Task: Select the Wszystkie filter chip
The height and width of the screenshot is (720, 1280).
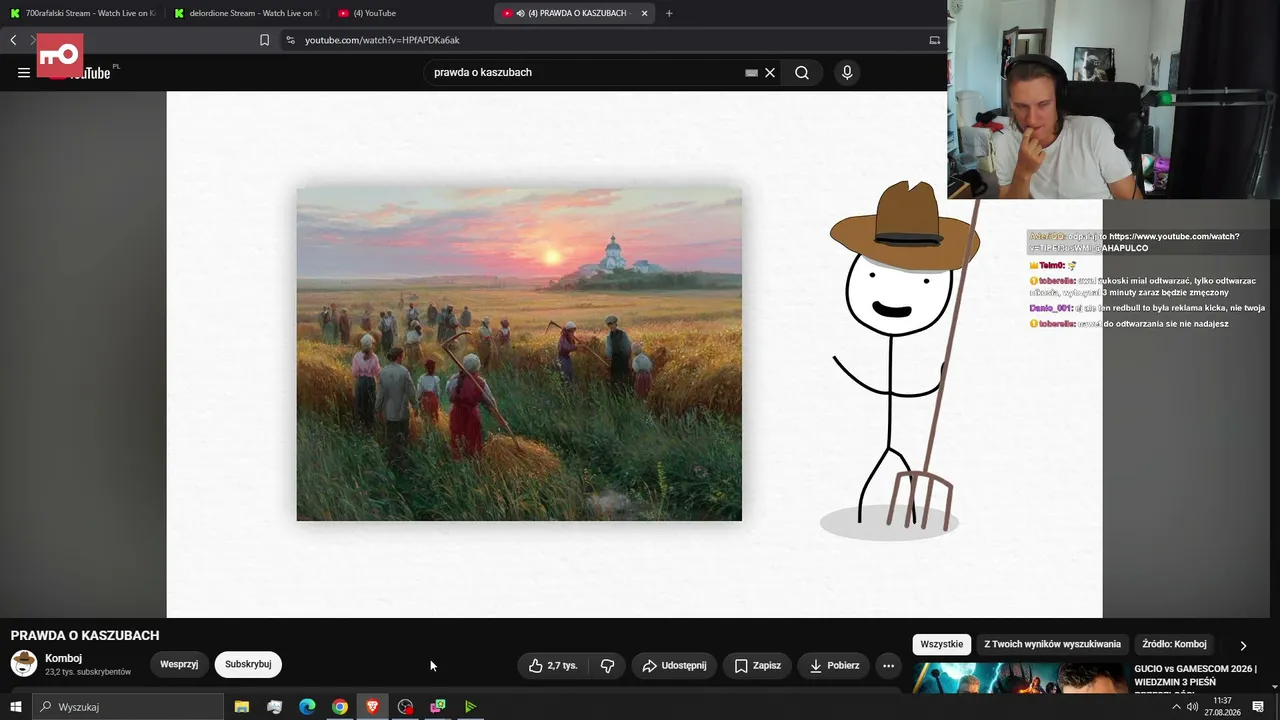Action: pyautogui.click(x=942, y=644)
